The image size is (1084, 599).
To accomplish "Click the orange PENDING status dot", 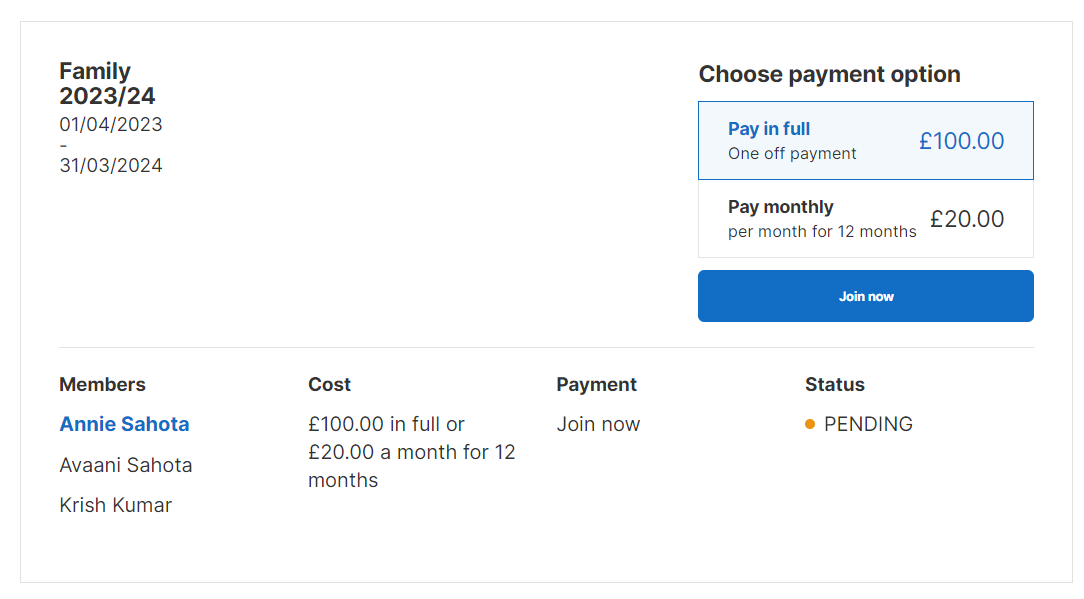I will pyautogui.click(x=810, y=424).
